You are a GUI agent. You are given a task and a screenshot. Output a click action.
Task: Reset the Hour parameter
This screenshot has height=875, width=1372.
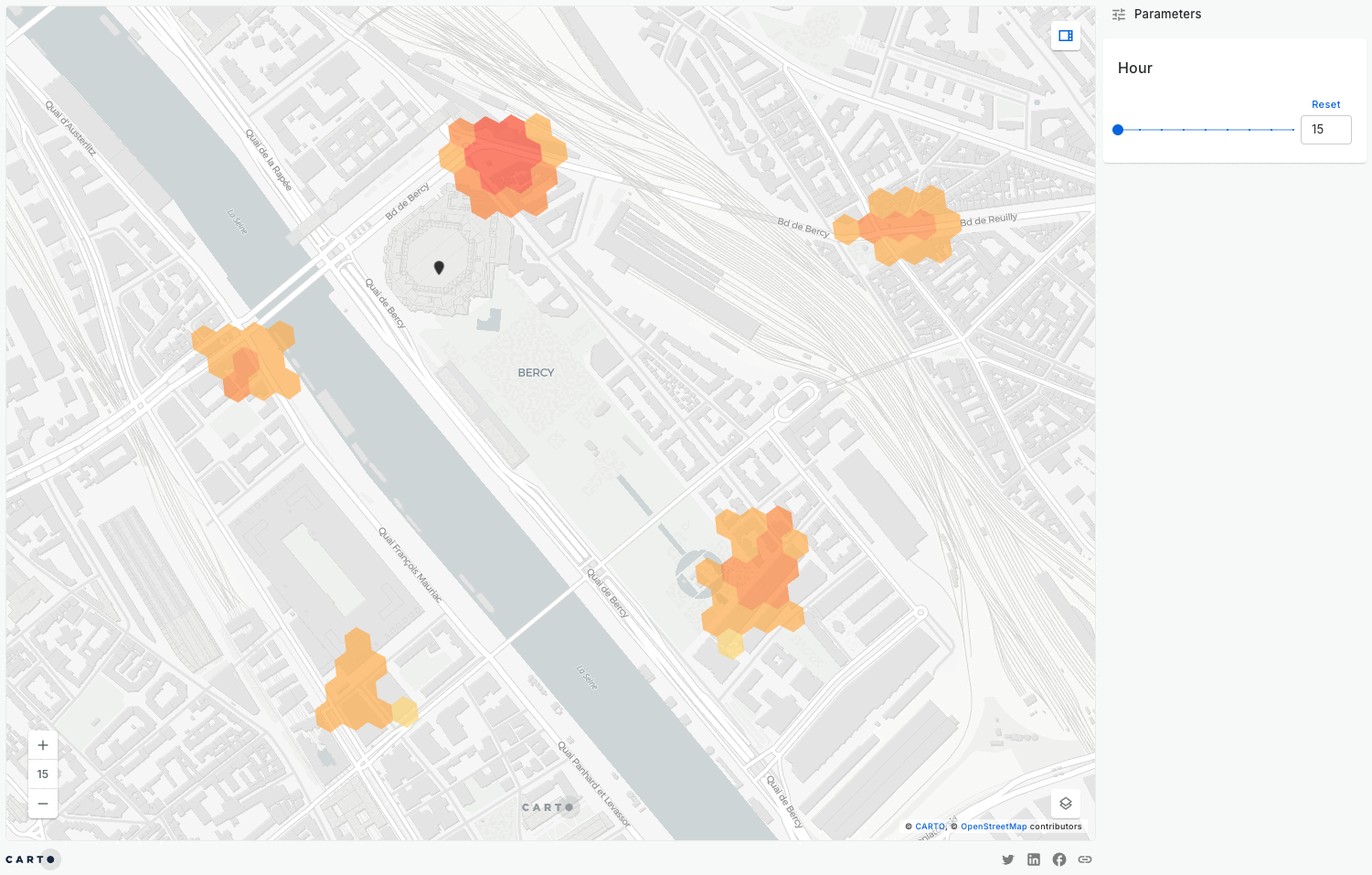tap(1325, 104)
